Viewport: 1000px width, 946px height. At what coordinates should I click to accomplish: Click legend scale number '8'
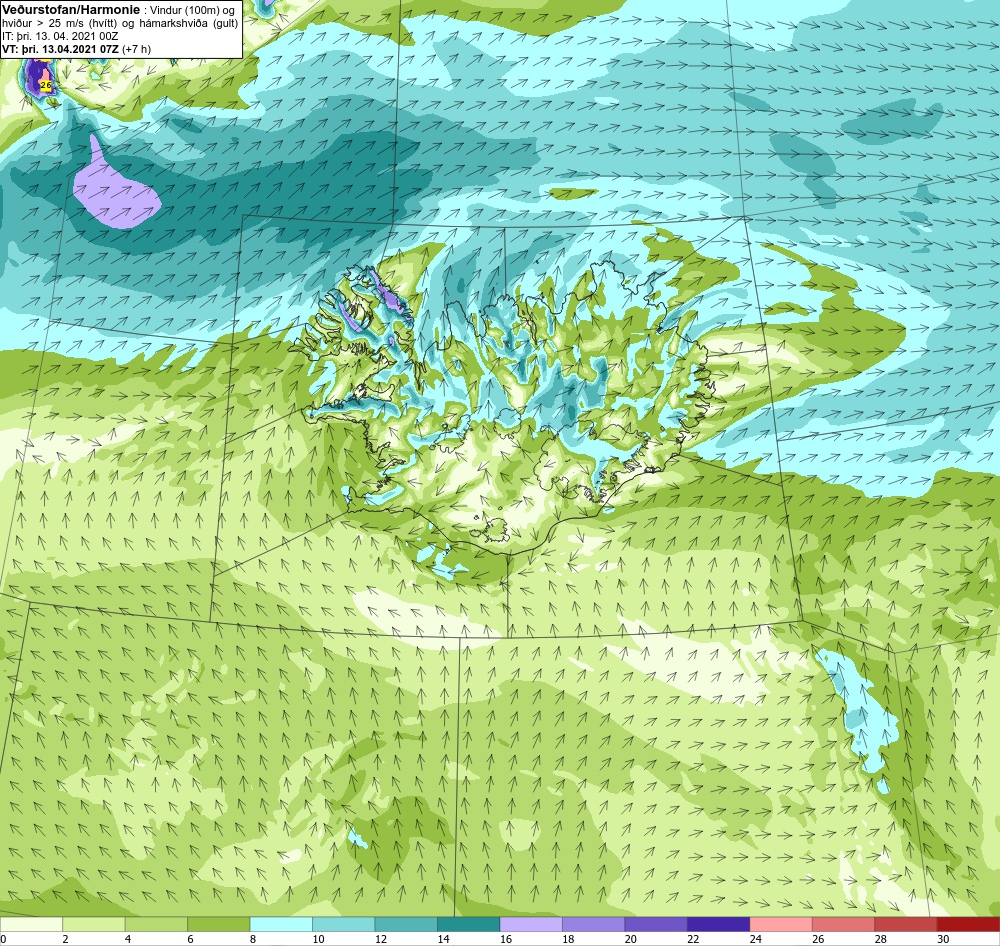pyautogui.click(x=253, y=938)
